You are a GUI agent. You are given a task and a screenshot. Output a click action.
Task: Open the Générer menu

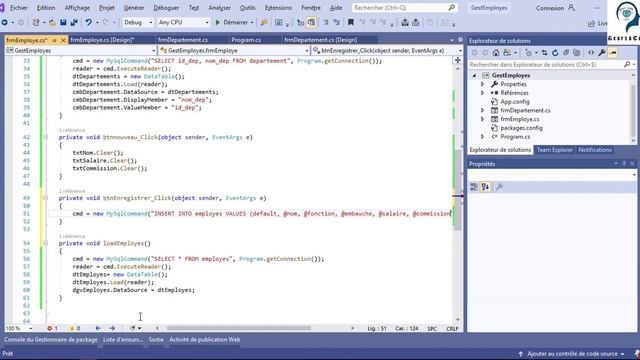click(x=133, y=8)
